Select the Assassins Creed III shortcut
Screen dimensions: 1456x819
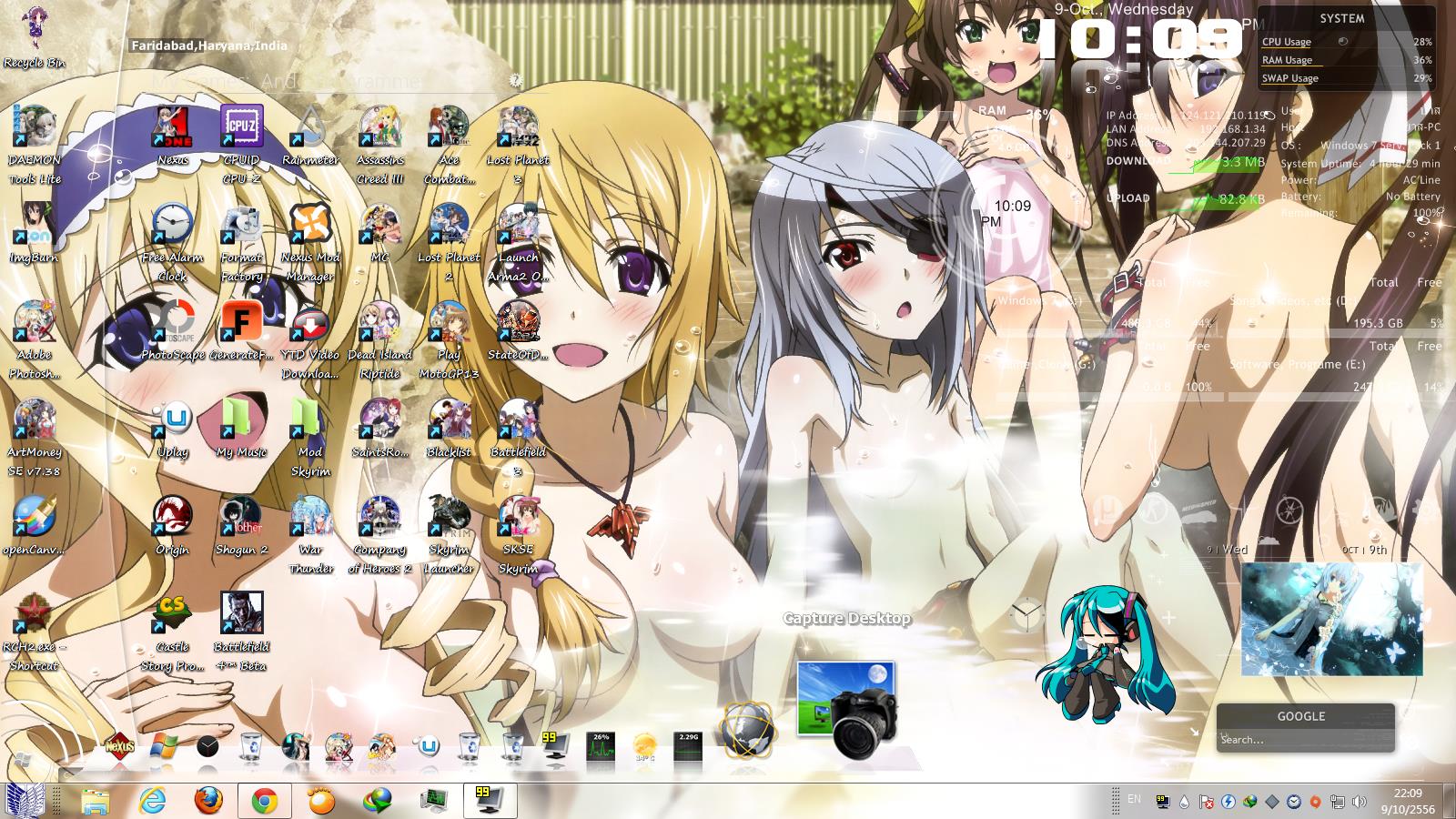379,144
